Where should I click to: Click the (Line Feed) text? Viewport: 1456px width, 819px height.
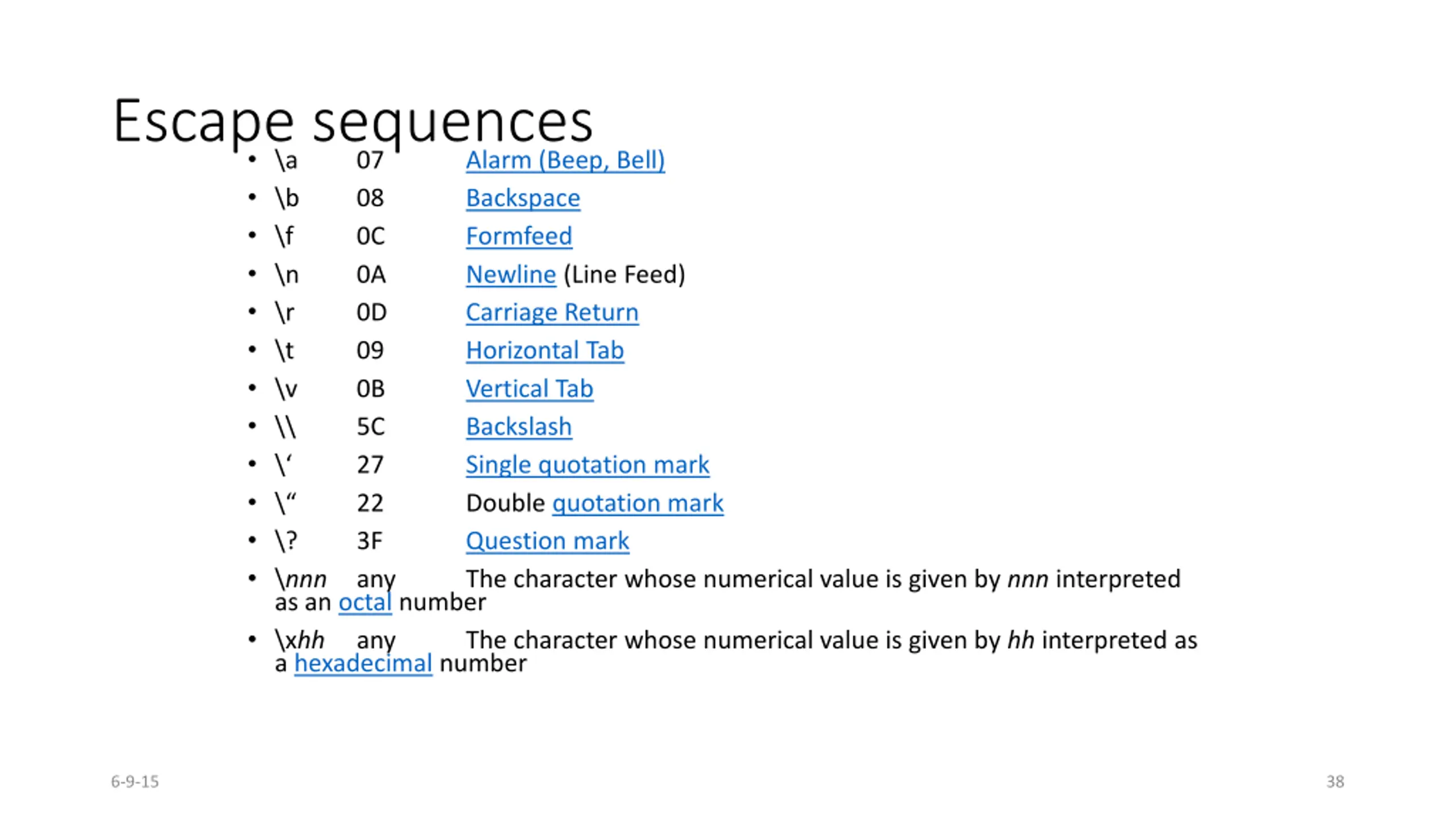pos(624,274)
